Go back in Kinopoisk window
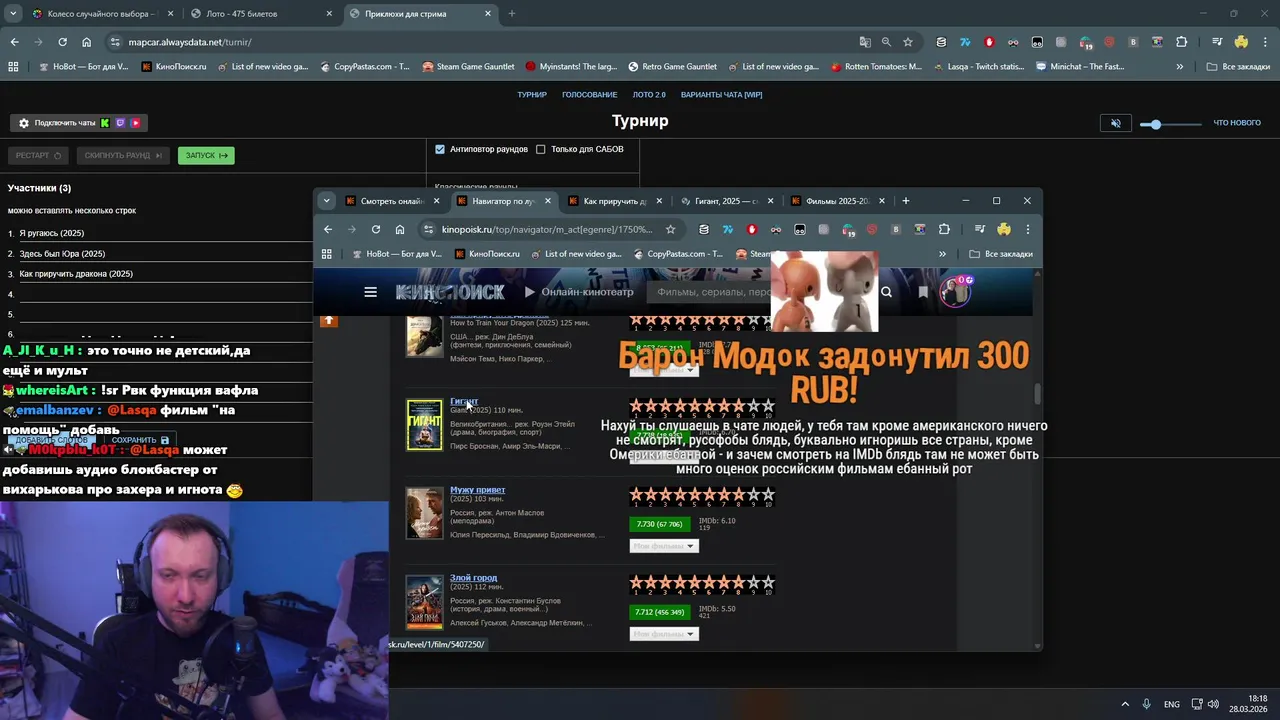The width and height of the screenshot is (1280, 720). (328, 229)
